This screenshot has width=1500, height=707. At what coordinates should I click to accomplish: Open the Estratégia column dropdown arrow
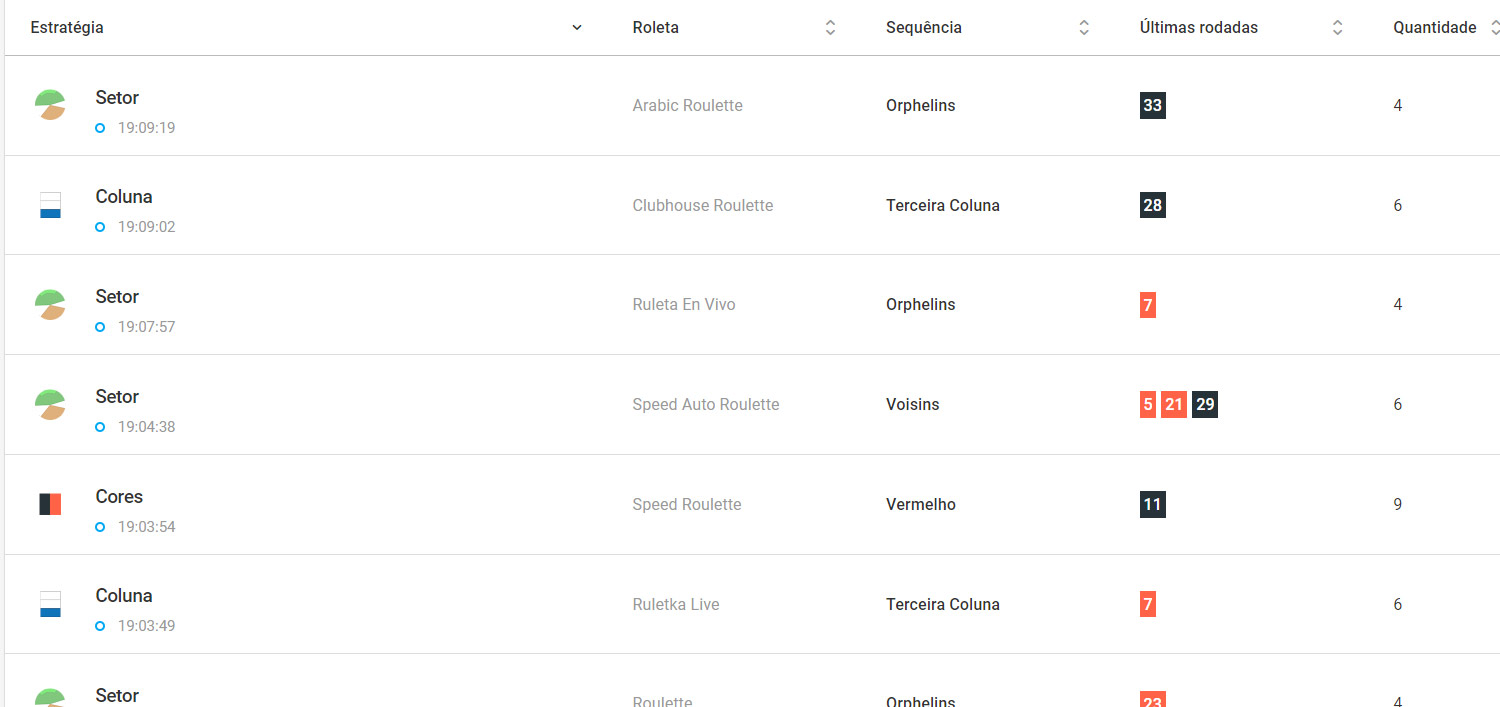click(576, 28)
